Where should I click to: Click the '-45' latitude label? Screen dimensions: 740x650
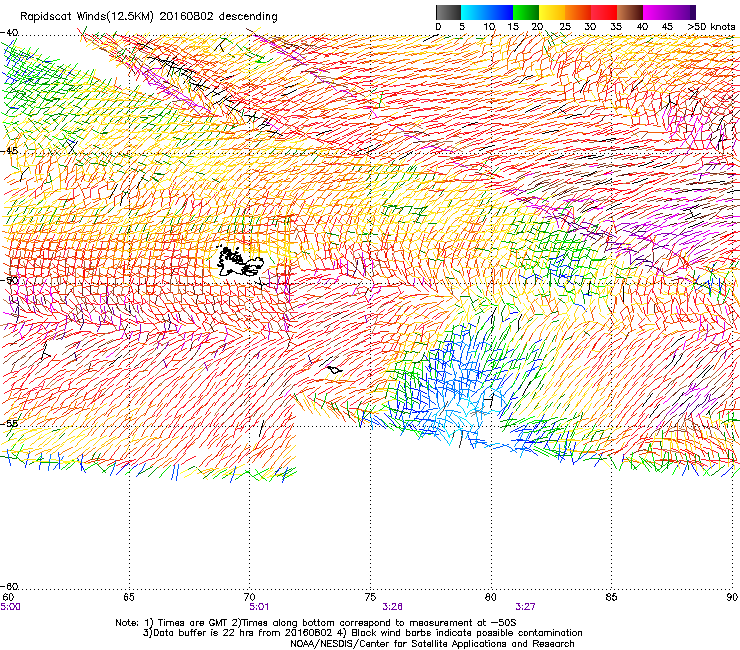point(9,151)
